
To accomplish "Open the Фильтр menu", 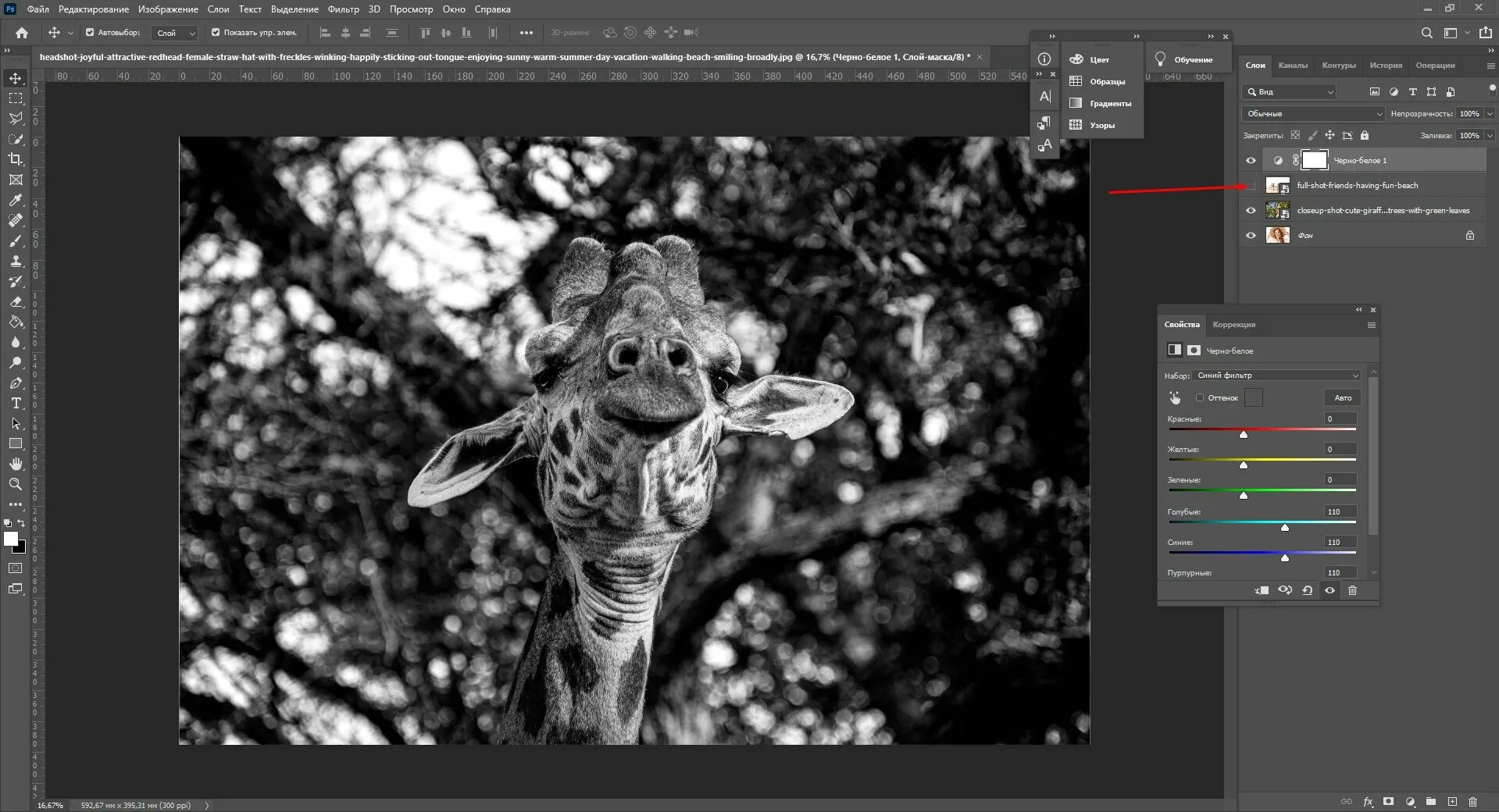I will [343, 9].
